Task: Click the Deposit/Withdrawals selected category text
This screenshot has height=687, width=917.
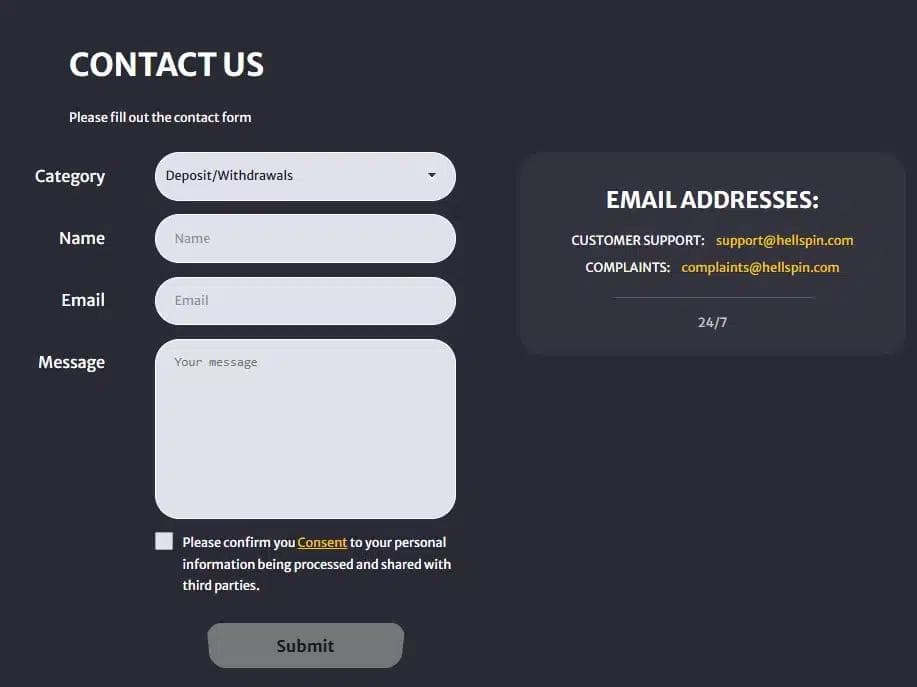Action: (x=229, y=175)
